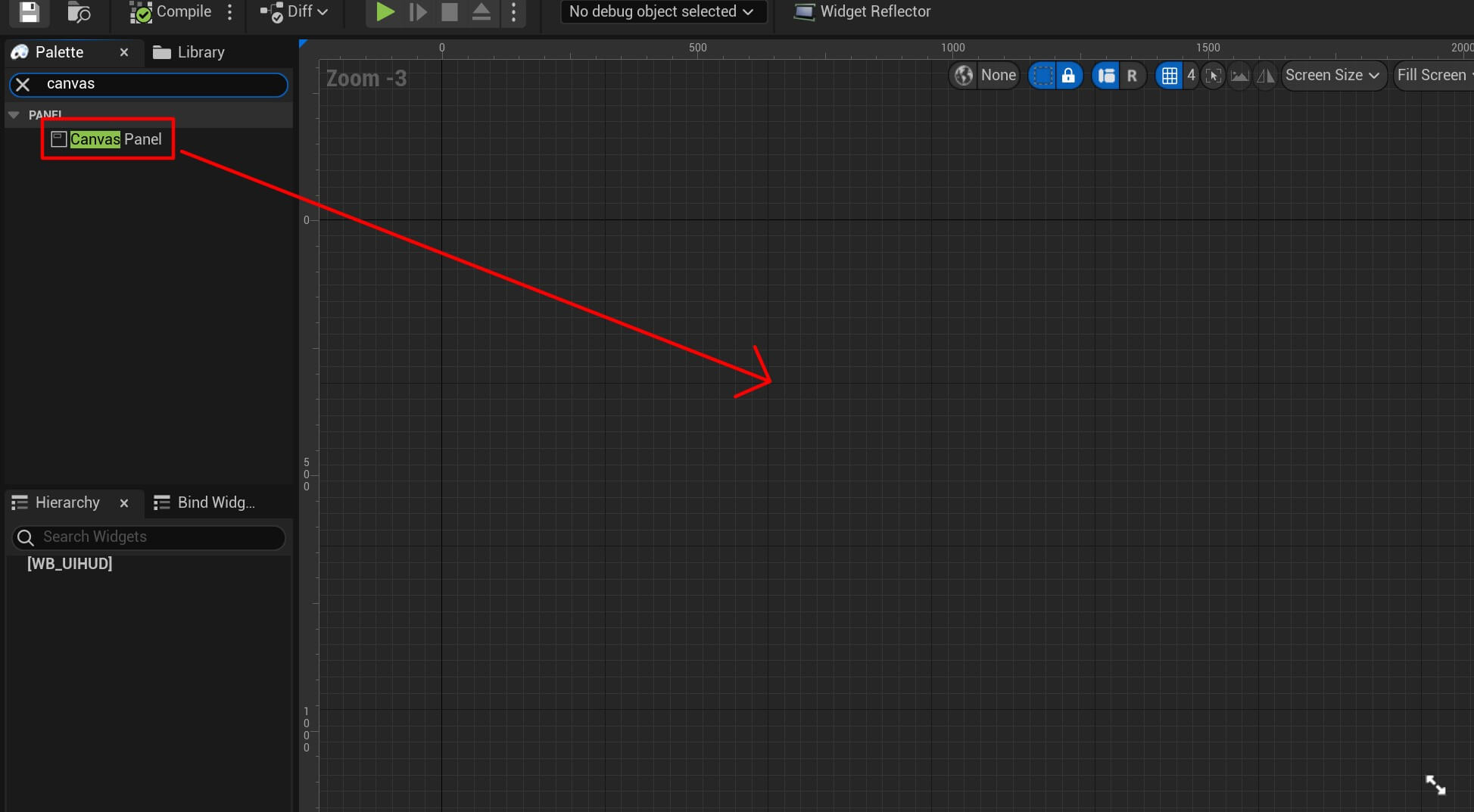Click the resize handle arrows at canvas corner
This screenshot has width=1474, height=812.
tap(1435, 785)
